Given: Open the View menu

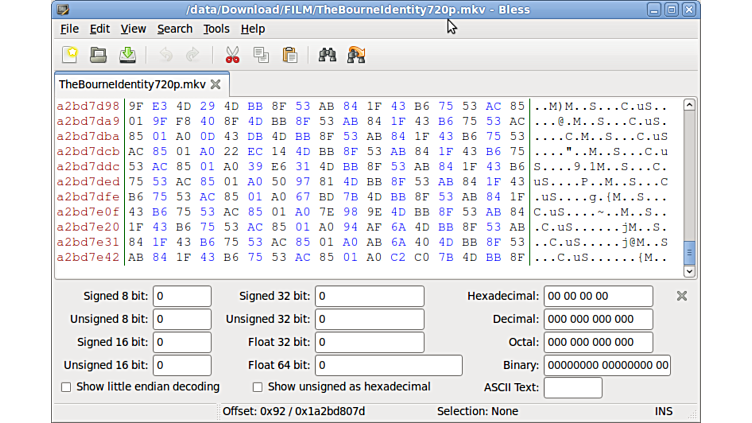Looking at the screenshot, I should 133,29.
